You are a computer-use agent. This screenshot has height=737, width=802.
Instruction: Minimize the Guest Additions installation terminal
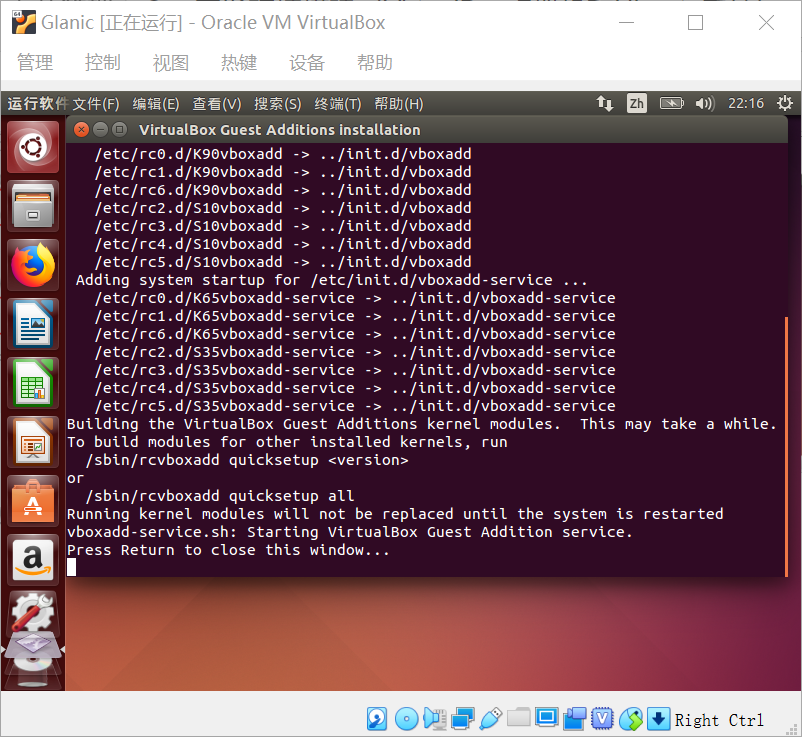click(x=100, y=129)
